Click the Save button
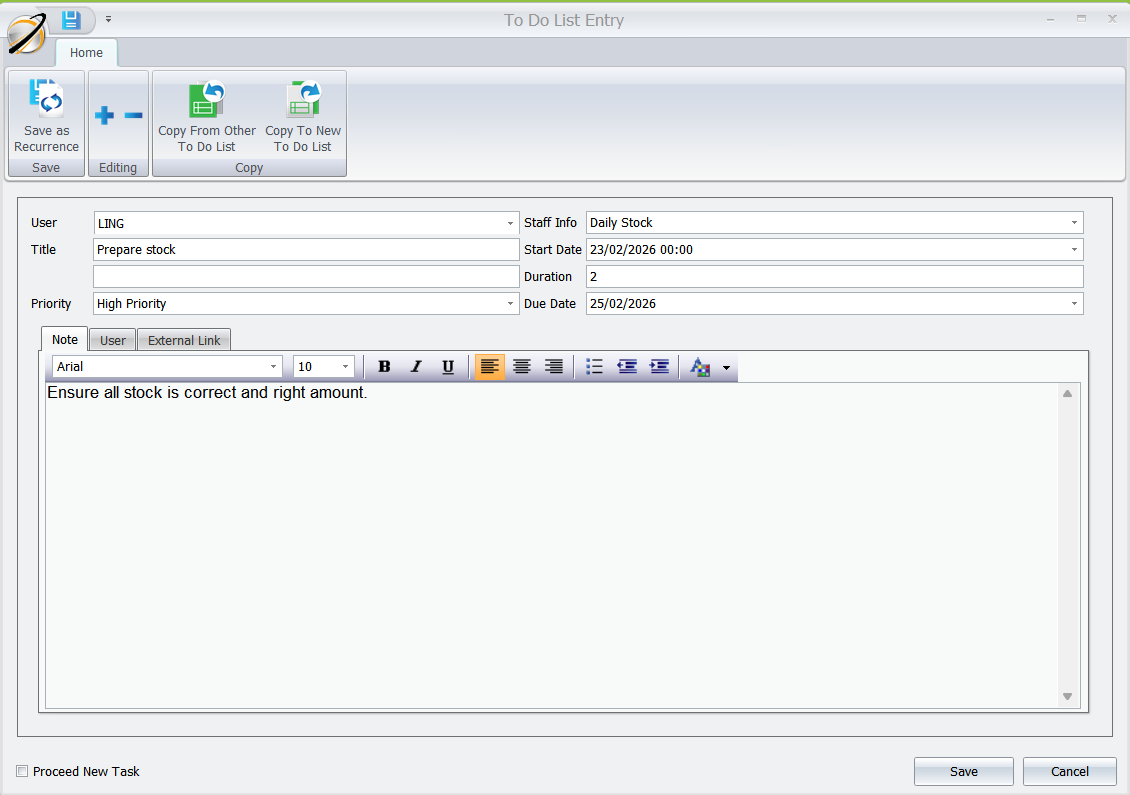 (x=963, y=771)
